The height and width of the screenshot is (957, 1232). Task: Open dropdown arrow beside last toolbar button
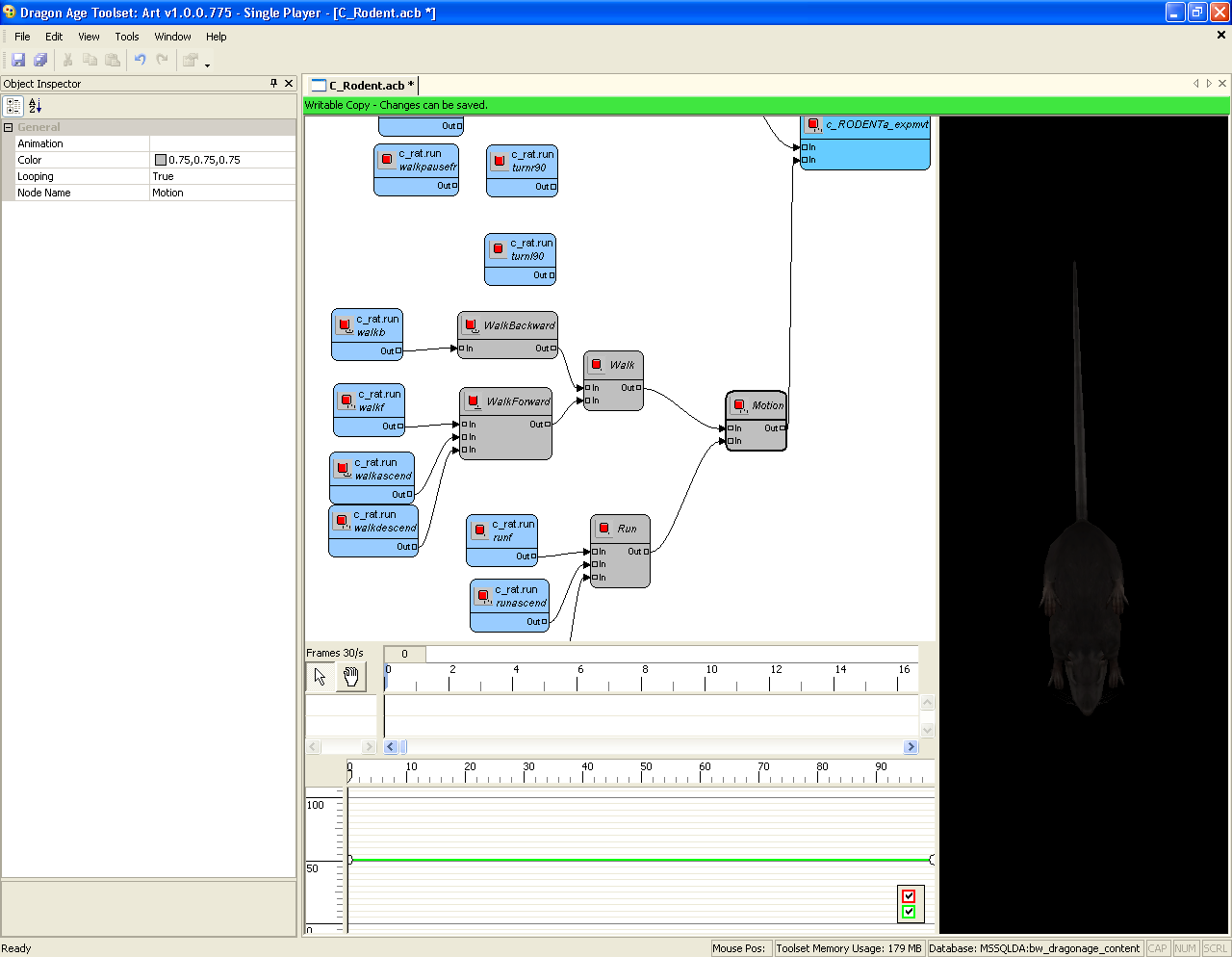pyautogui.click(x=207, y=64)
